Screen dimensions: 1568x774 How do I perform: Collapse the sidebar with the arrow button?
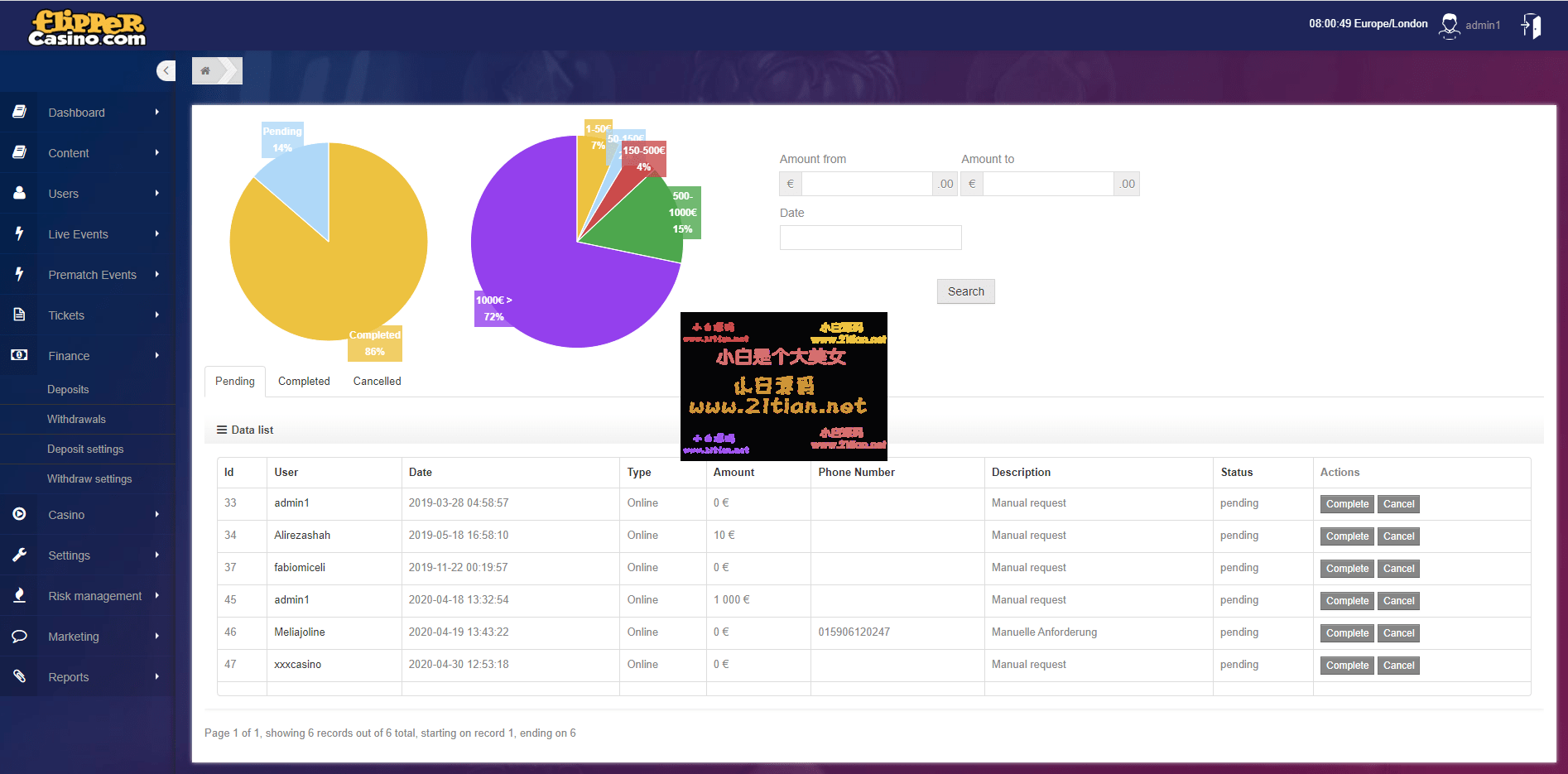click(166, 71)
